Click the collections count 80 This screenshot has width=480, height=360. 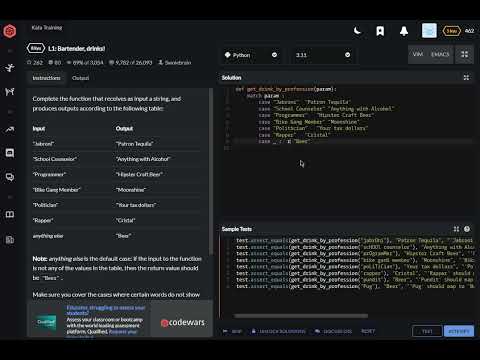[x=55, y=63]
